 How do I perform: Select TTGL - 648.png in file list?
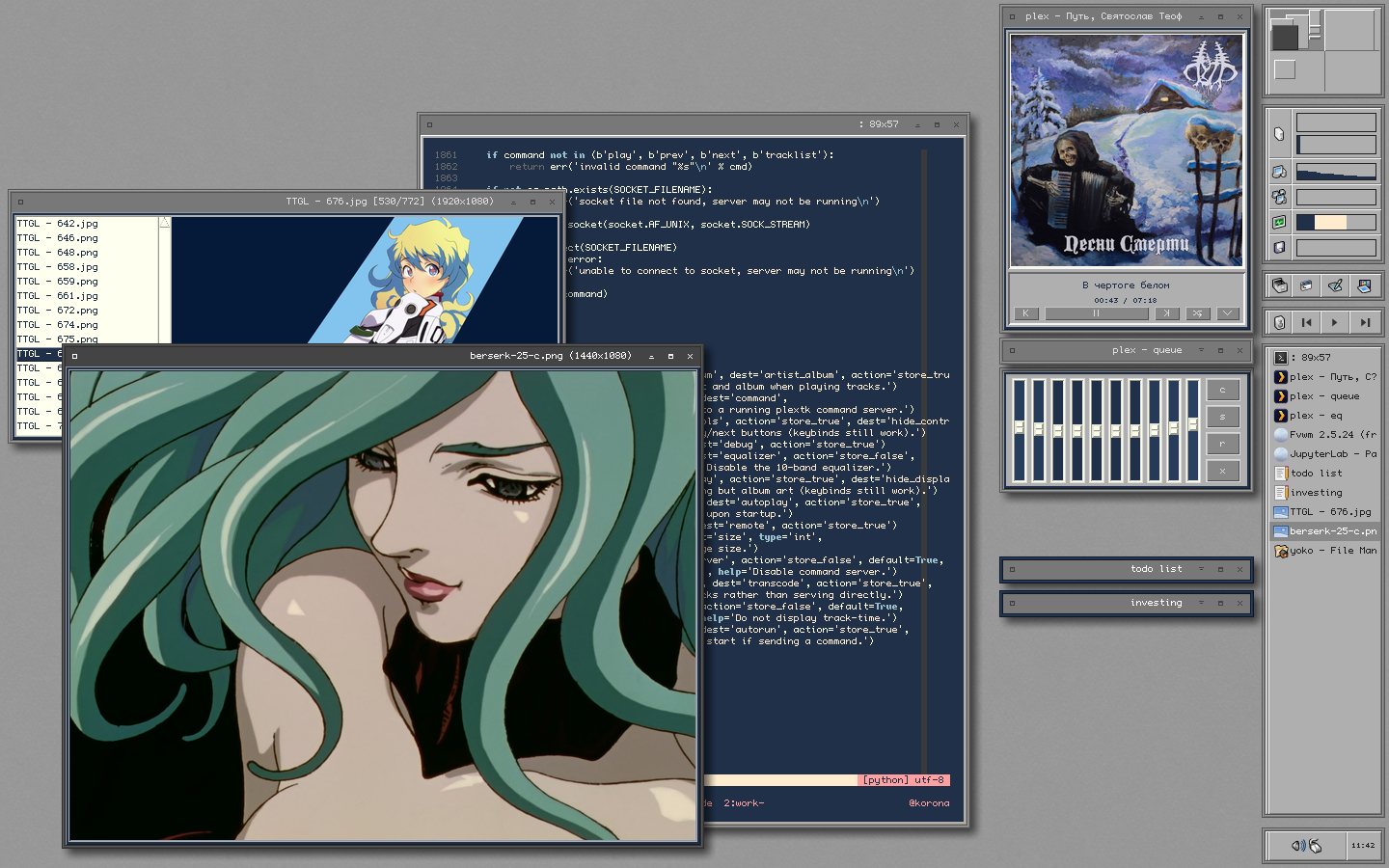tap(87, 253)
